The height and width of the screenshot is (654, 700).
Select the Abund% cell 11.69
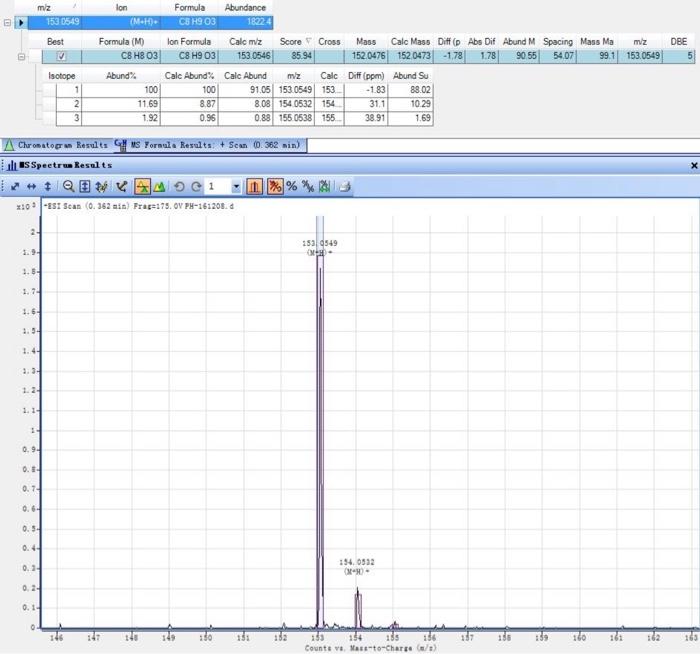121,104
